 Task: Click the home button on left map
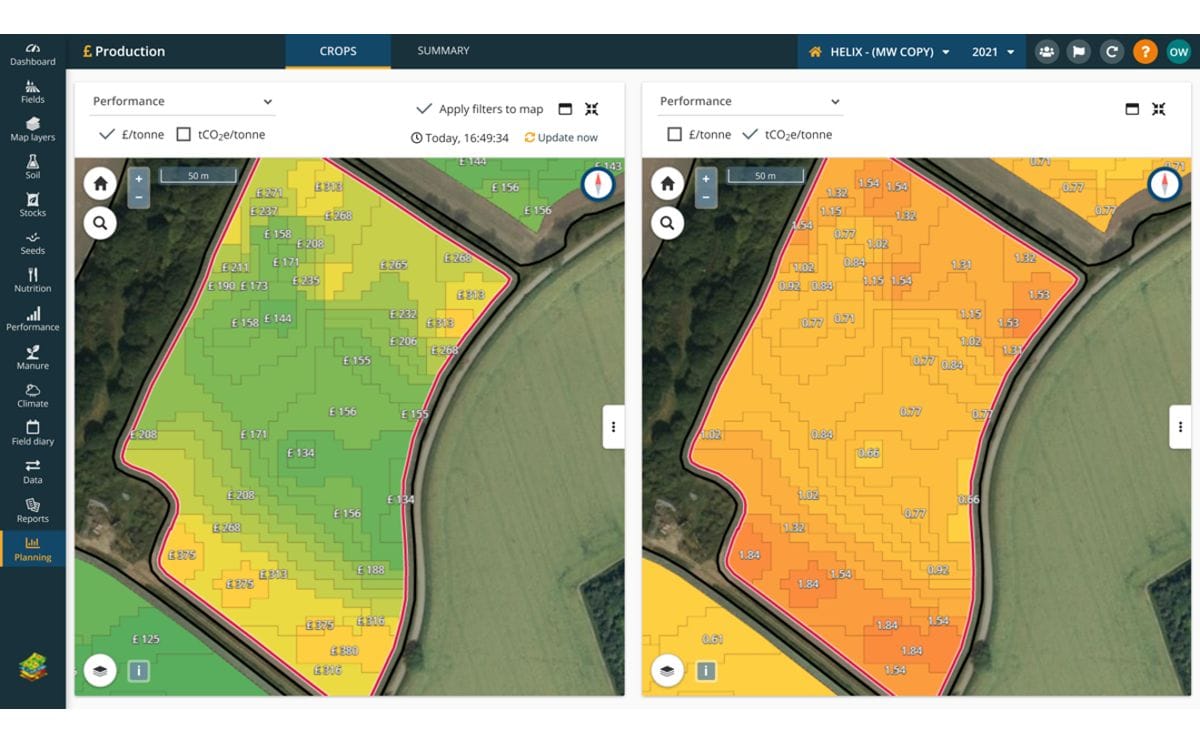100,184
